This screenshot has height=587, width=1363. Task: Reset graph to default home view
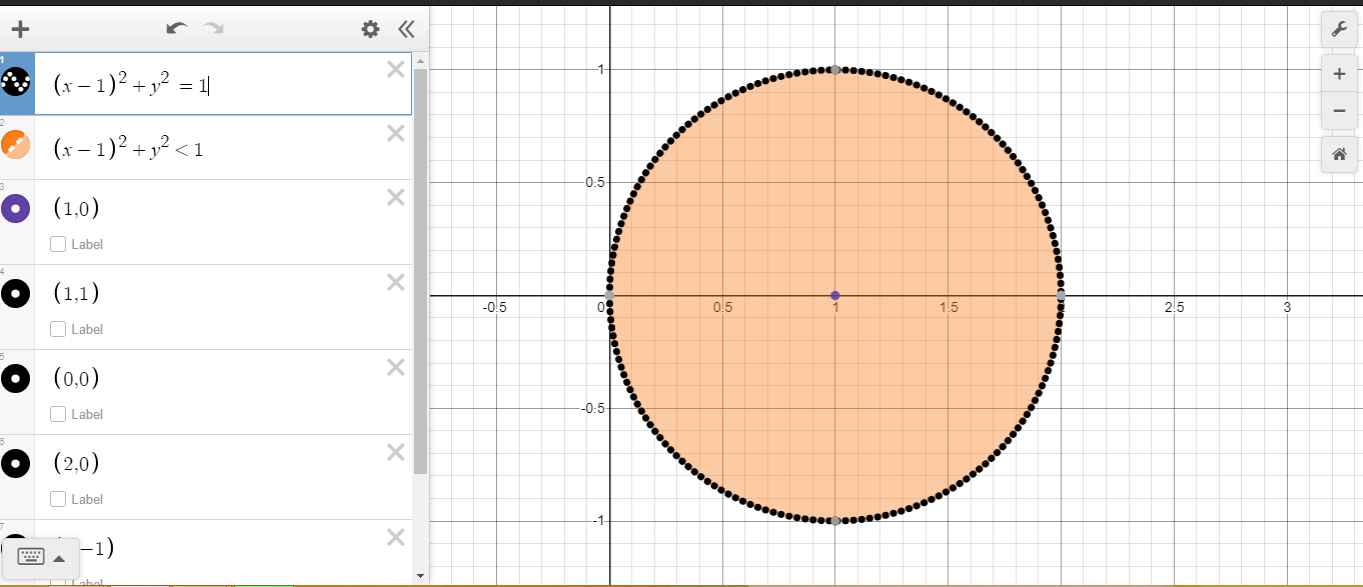click(1339, 154)
